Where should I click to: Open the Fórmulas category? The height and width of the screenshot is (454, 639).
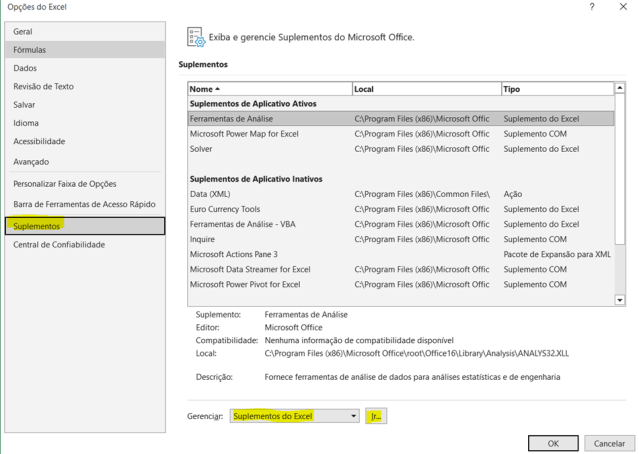30,50
